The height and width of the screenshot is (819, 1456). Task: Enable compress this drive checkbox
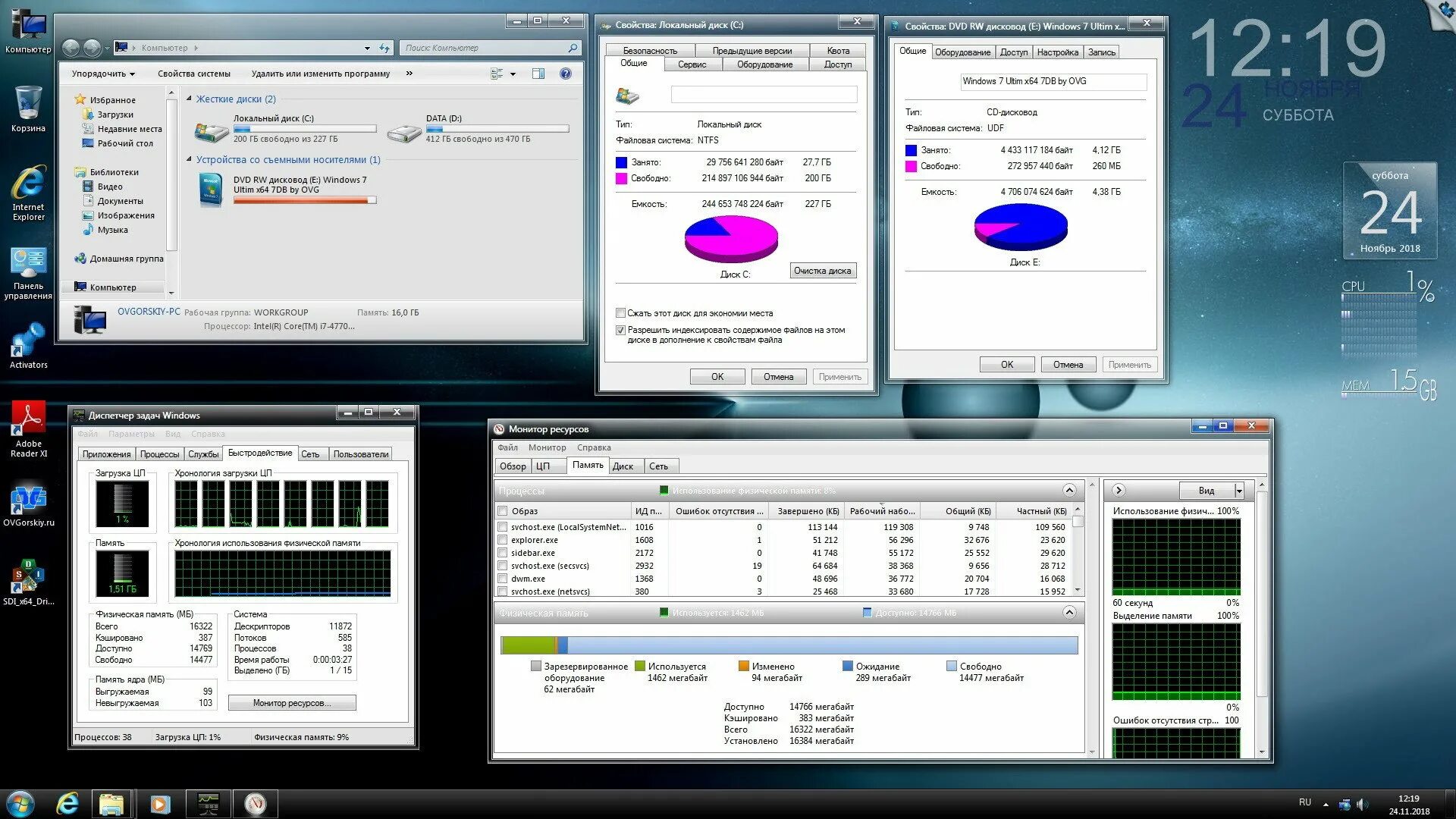[x=621, y=313]
